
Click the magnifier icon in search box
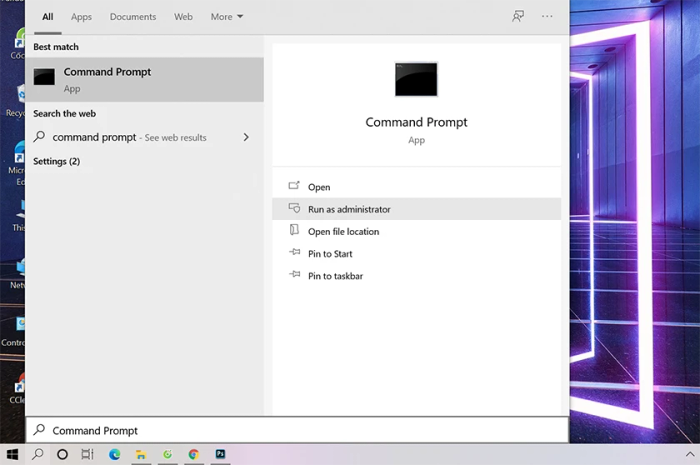point(39,430)
